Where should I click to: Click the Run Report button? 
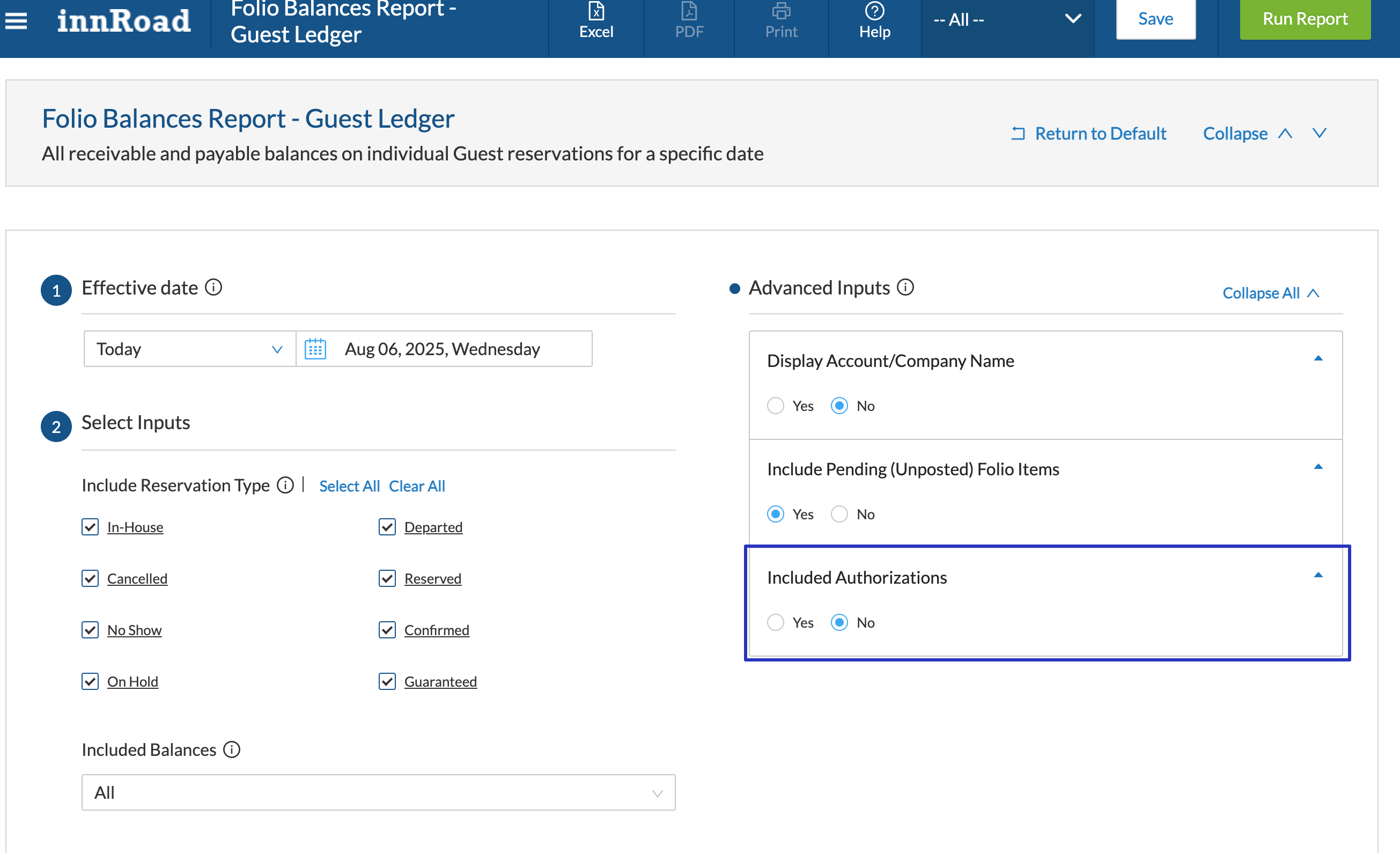pyautogui.click(x=1305, y=19)
